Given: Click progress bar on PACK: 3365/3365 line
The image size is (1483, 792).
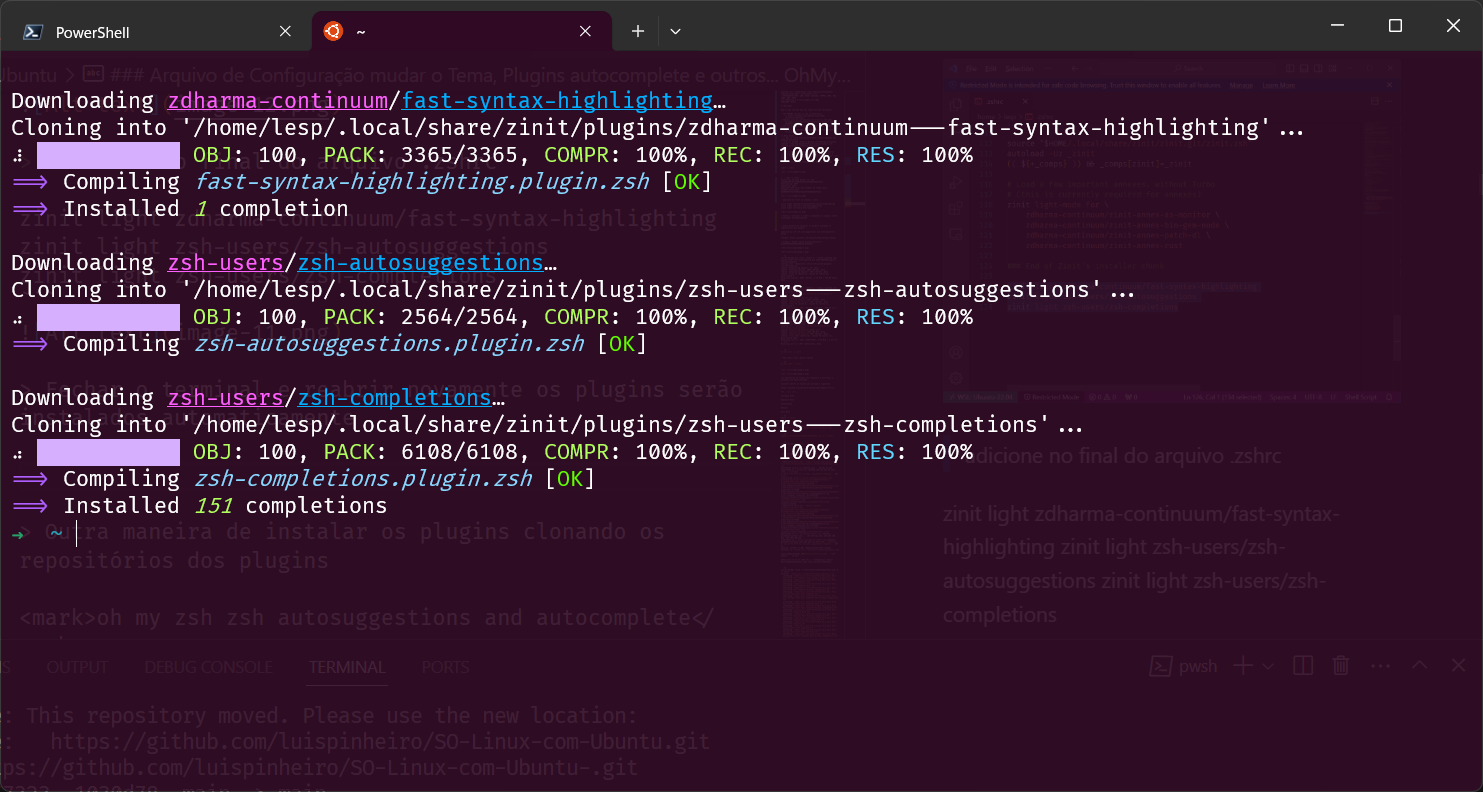Looking at the screenshot, I should [108, 155].
